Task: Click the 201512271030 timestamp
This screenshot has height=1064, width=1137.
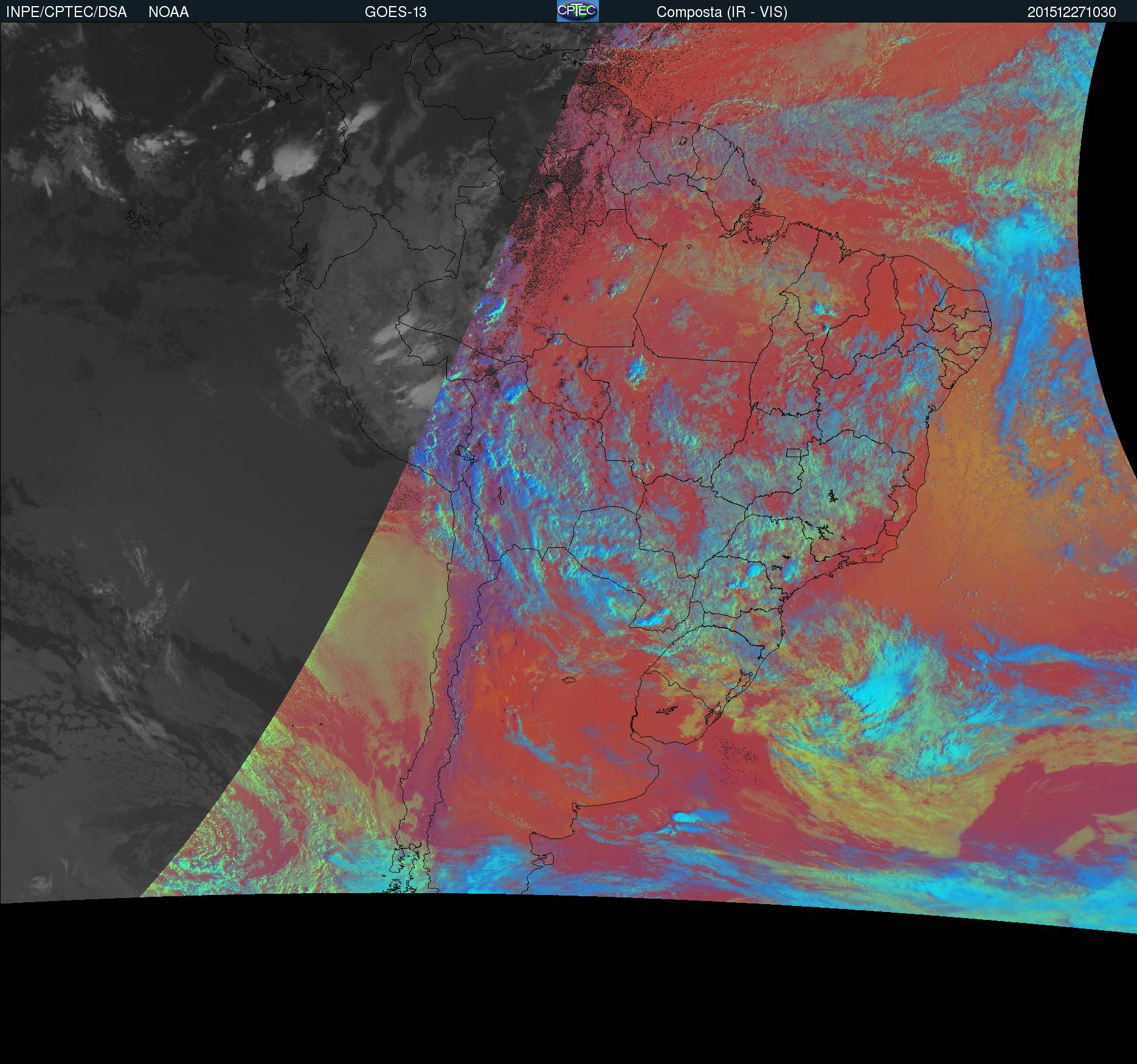Action: (1071, 12)
